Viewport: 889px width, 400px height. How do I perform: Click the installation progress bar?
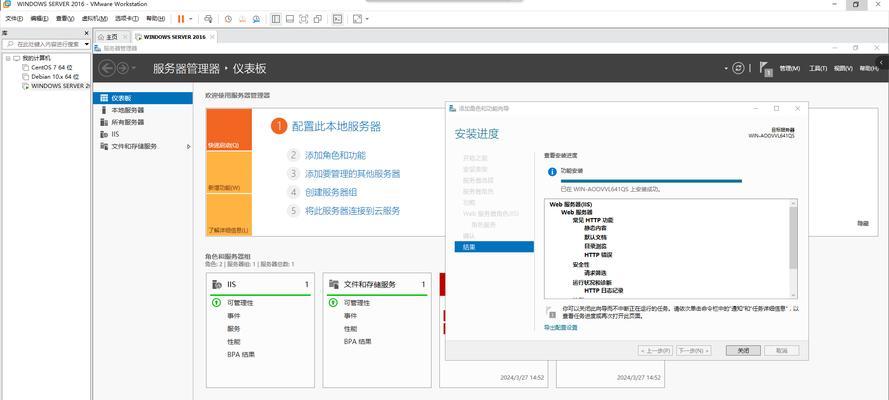(651, 181)
